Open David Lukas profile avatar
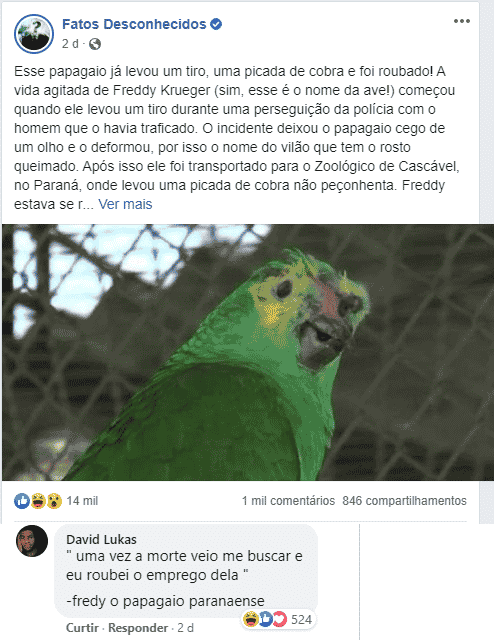 (32, 541)
